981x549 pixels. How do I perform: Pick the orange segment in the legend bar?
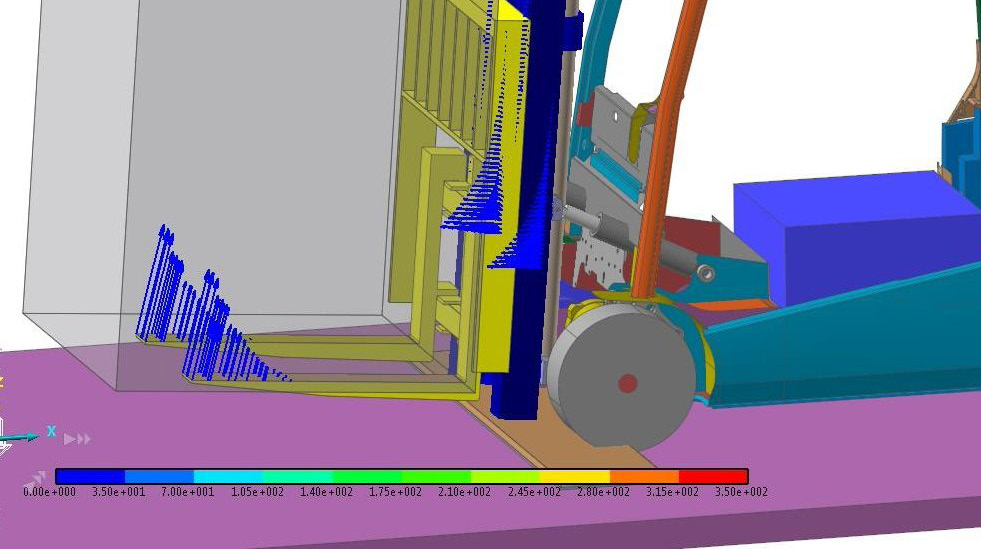pyautogui.click(x=644, y=477)
